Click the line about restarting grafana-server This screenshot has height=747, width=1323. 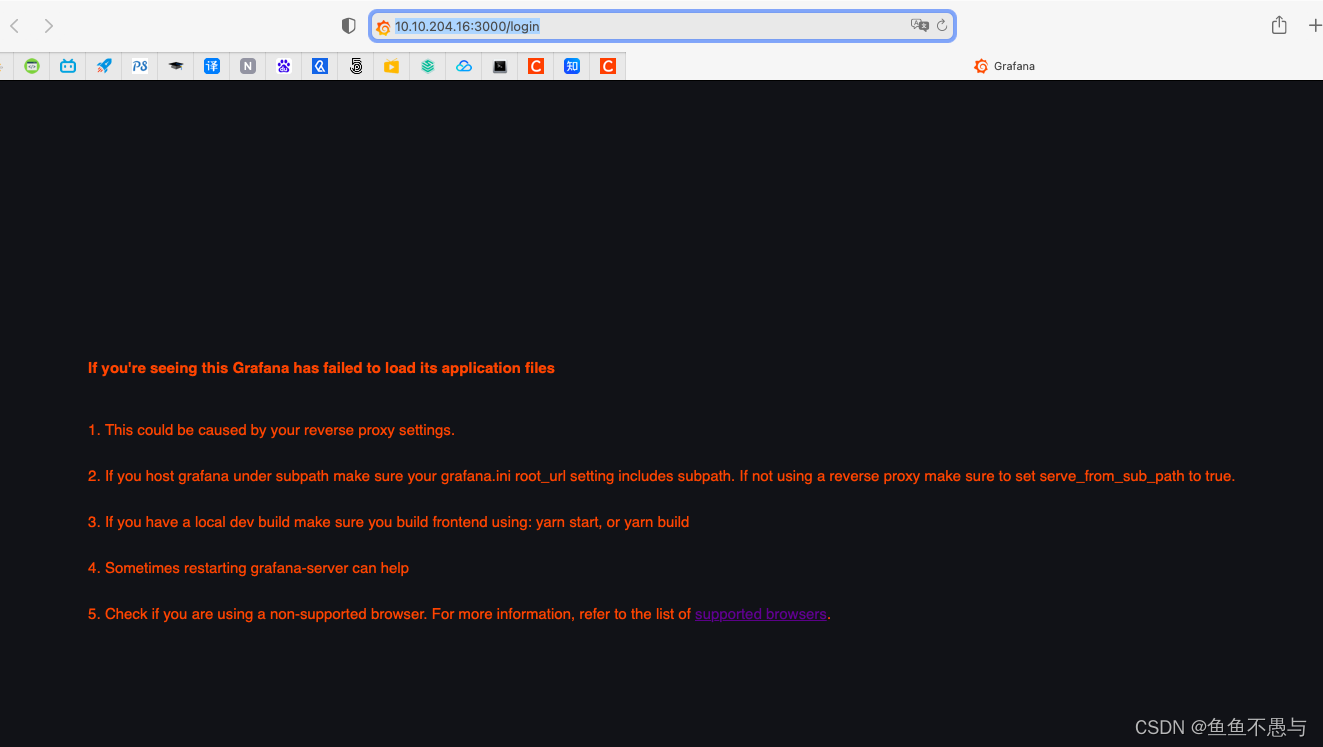(x=248, y=568)
